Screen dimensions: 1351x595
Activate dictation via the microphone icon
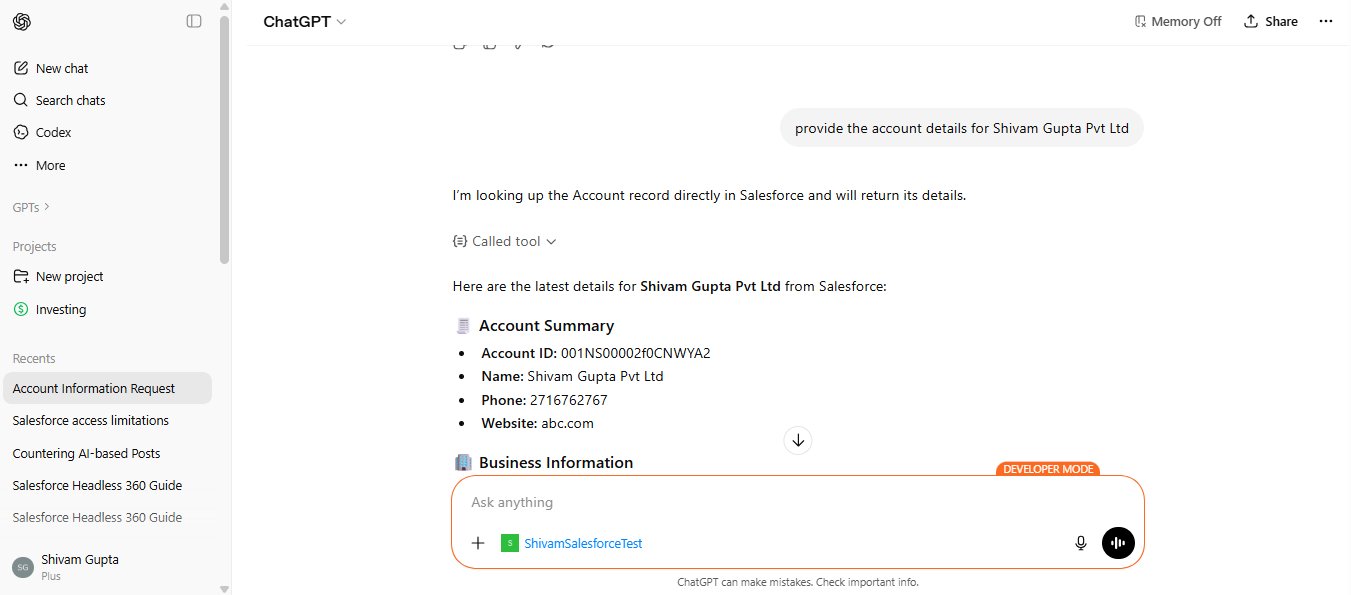(x=1081, y=542)
